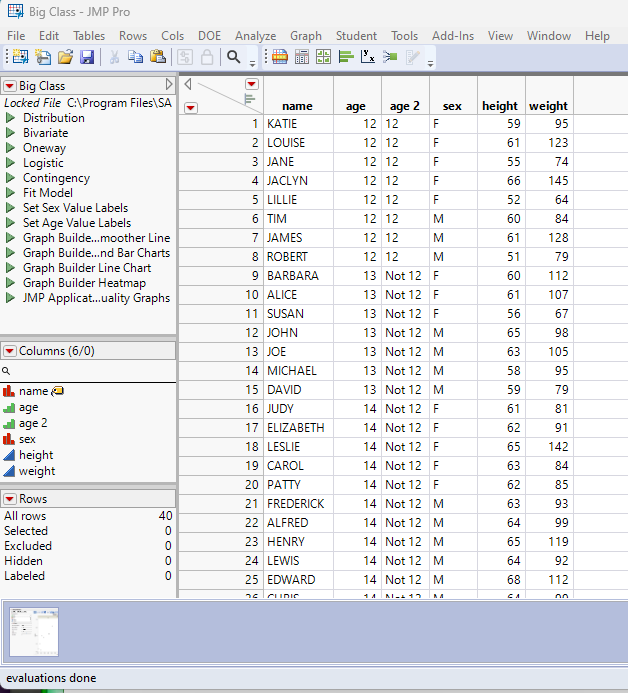Viewport: 628px width, 693px height.
Task: Open the Tables menu
Action: pyautogui.click(x=89, y=36)
